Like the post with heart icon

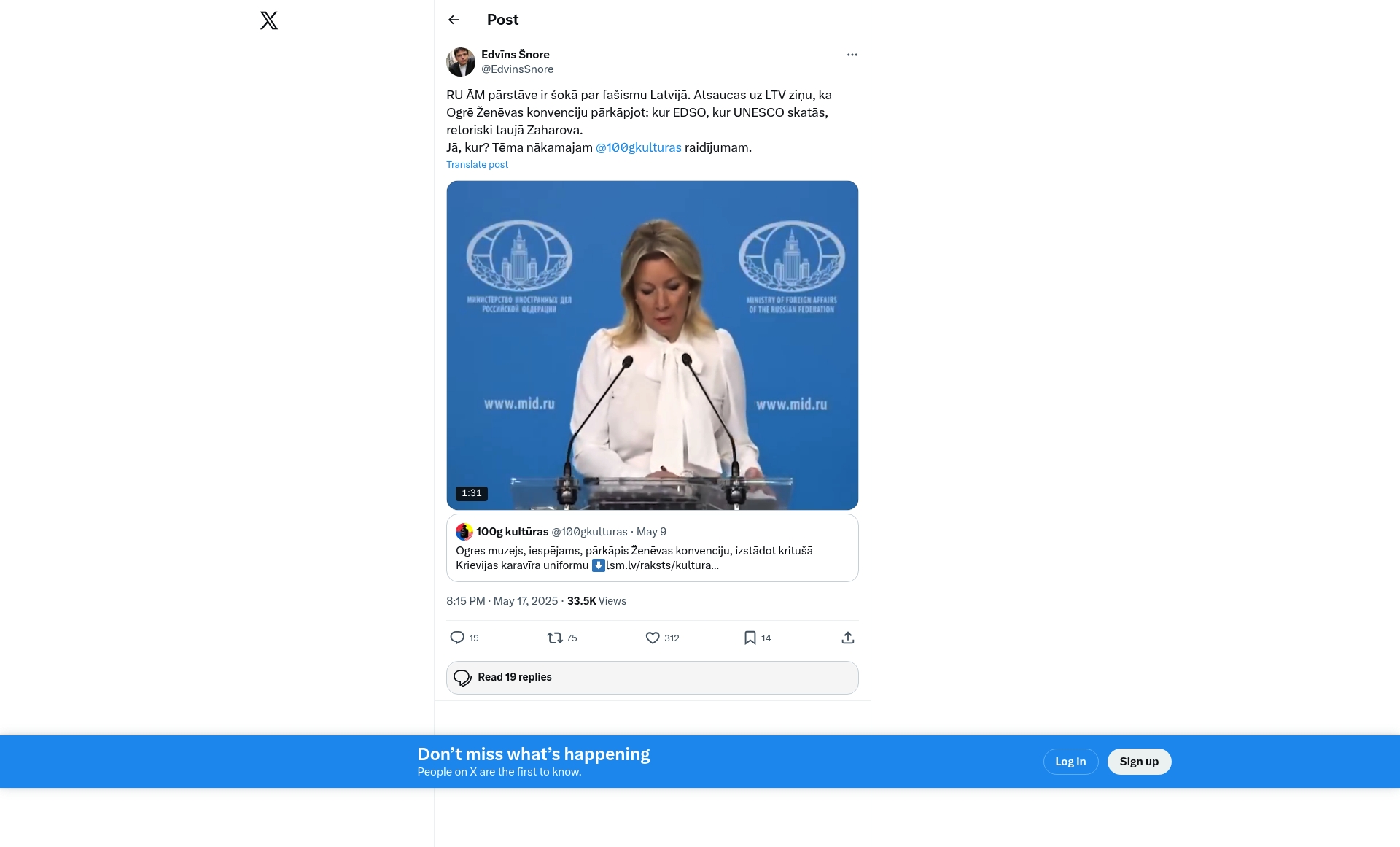tap(653, 638)
